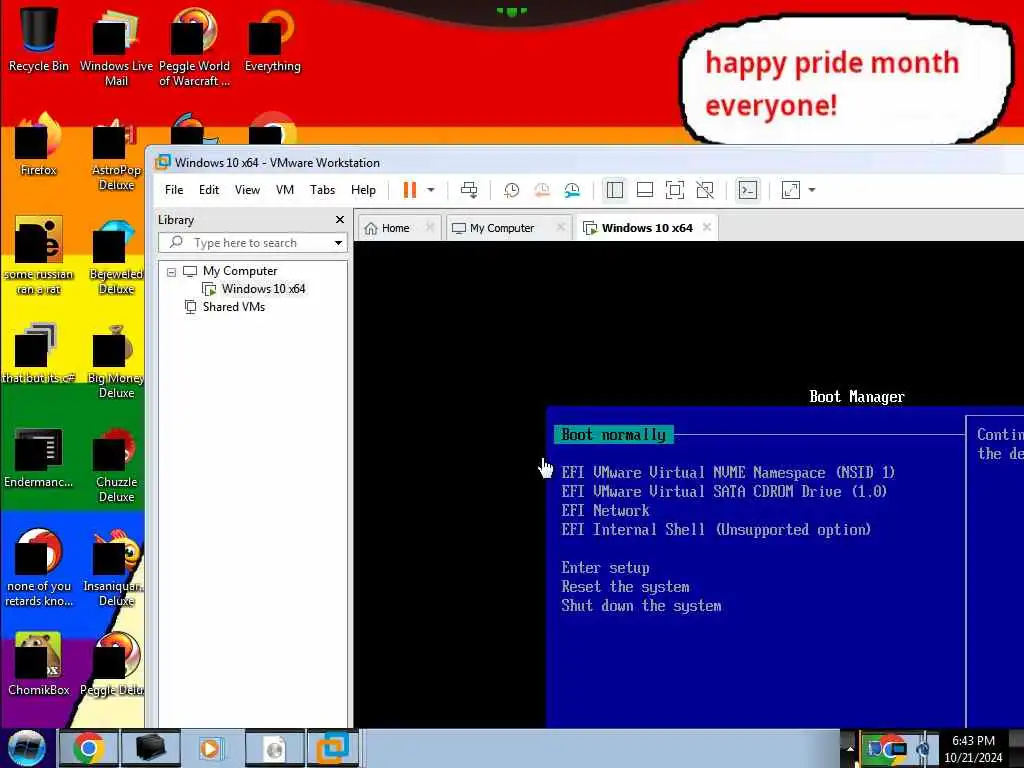Take a snapshot of this virtual machine

(x=511, y=190)
